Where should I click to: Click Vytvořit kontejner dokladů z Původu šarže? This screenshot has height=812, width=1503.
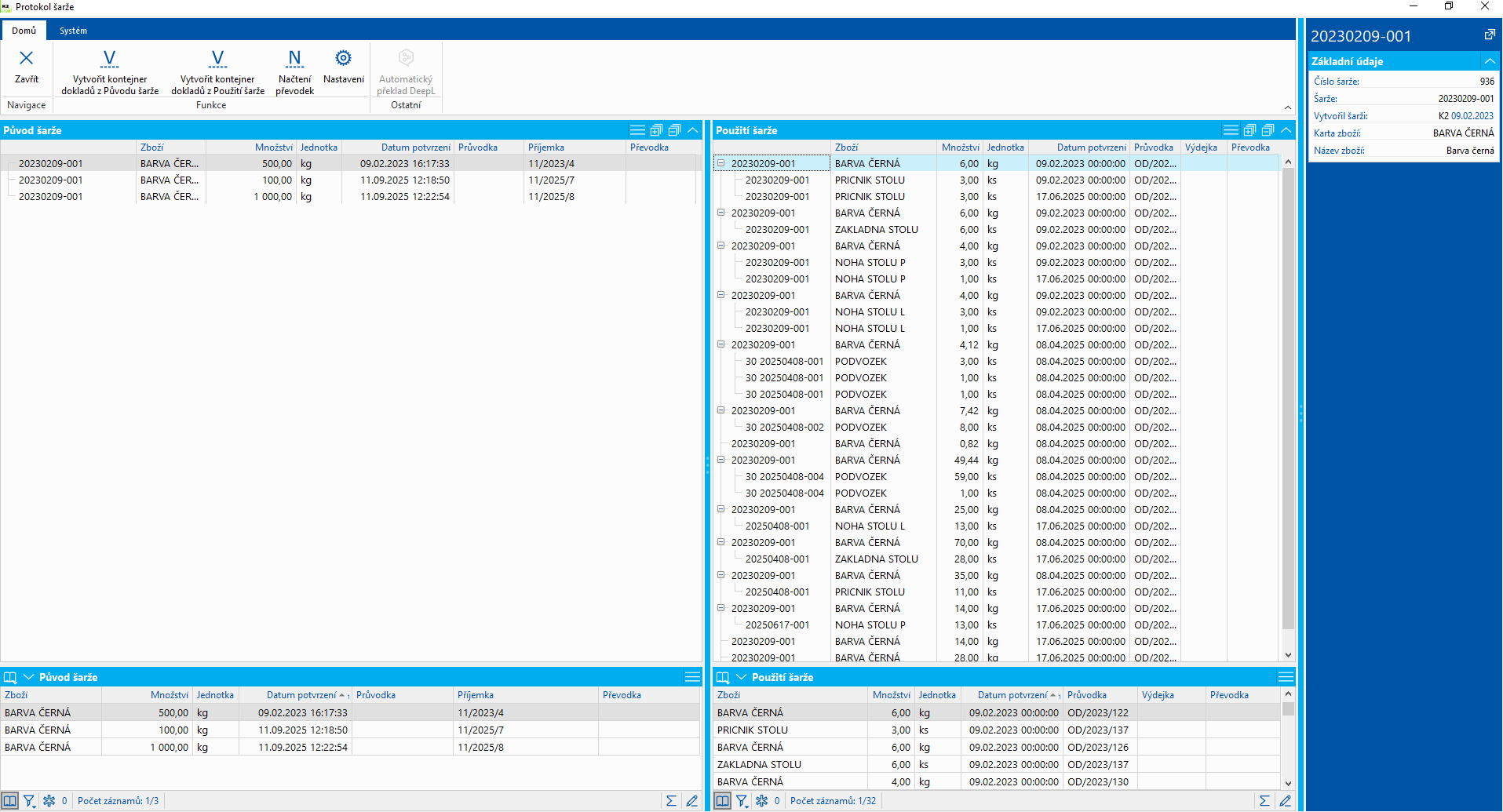click(x=110, y=71)
